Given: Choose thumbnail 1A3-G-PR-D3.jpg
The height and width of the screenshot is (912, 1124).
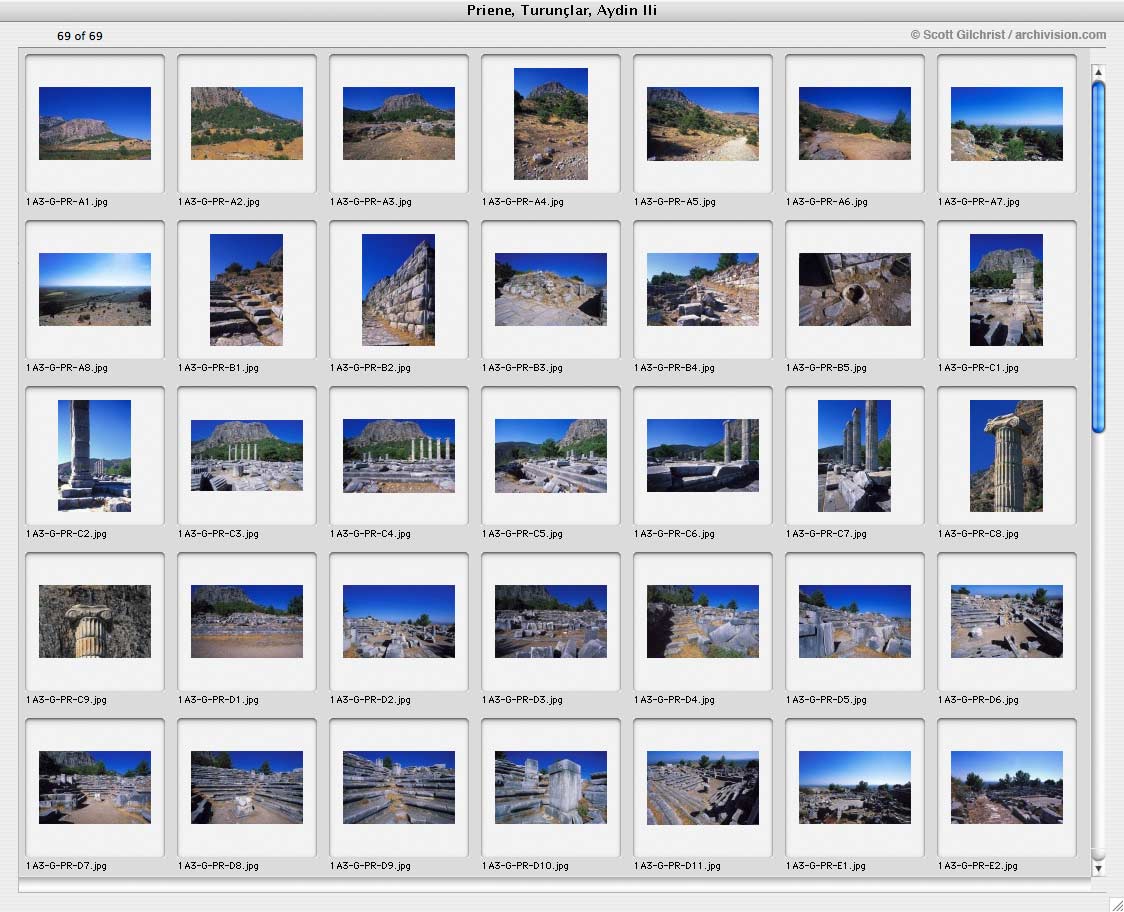Looking at the screenshot, I should point(551,622).
